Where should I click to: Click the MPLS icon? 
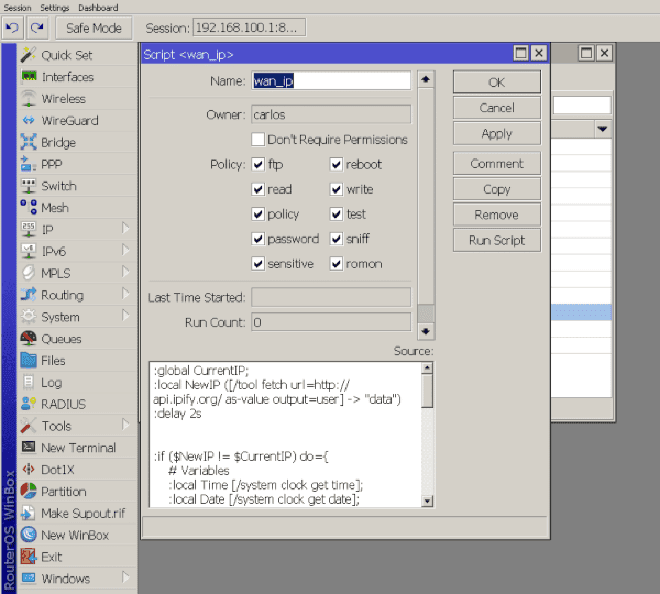(29, 272)
